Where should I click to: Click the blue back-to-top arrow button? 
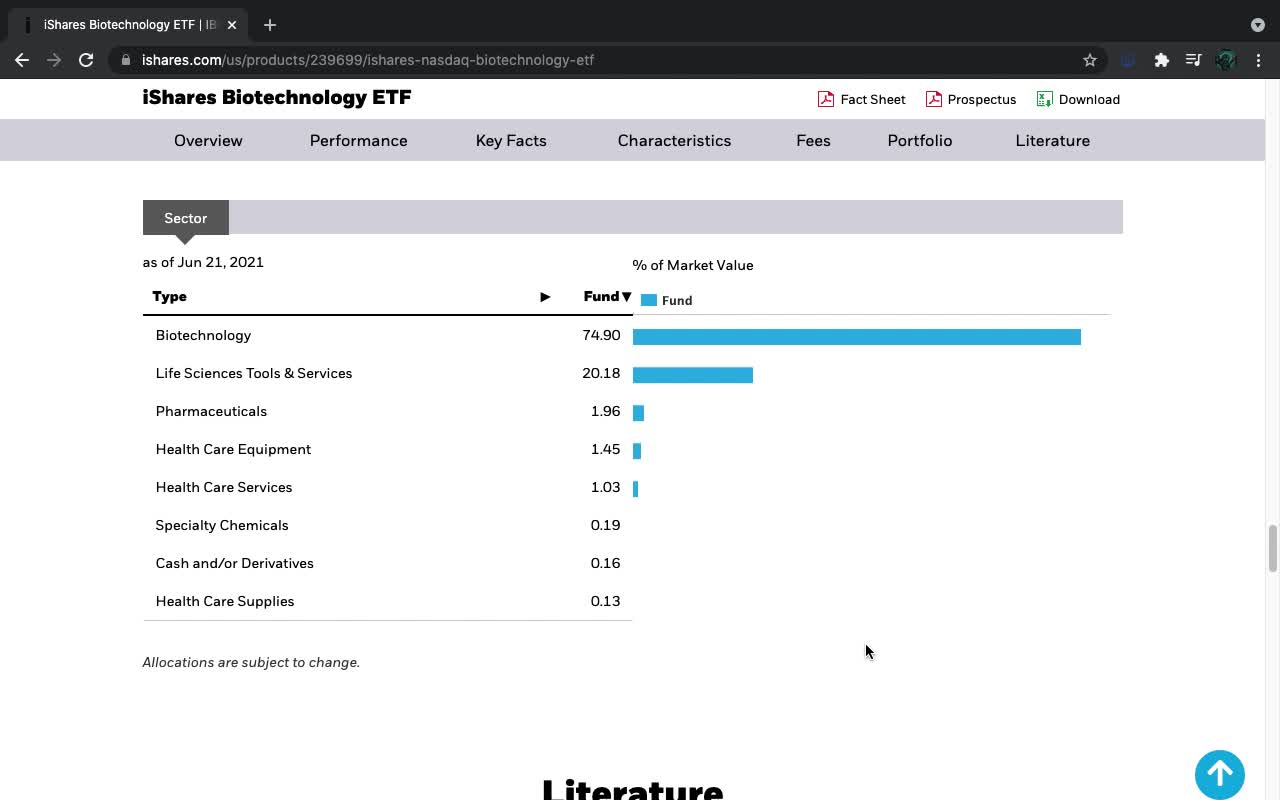pos(1220,774)
